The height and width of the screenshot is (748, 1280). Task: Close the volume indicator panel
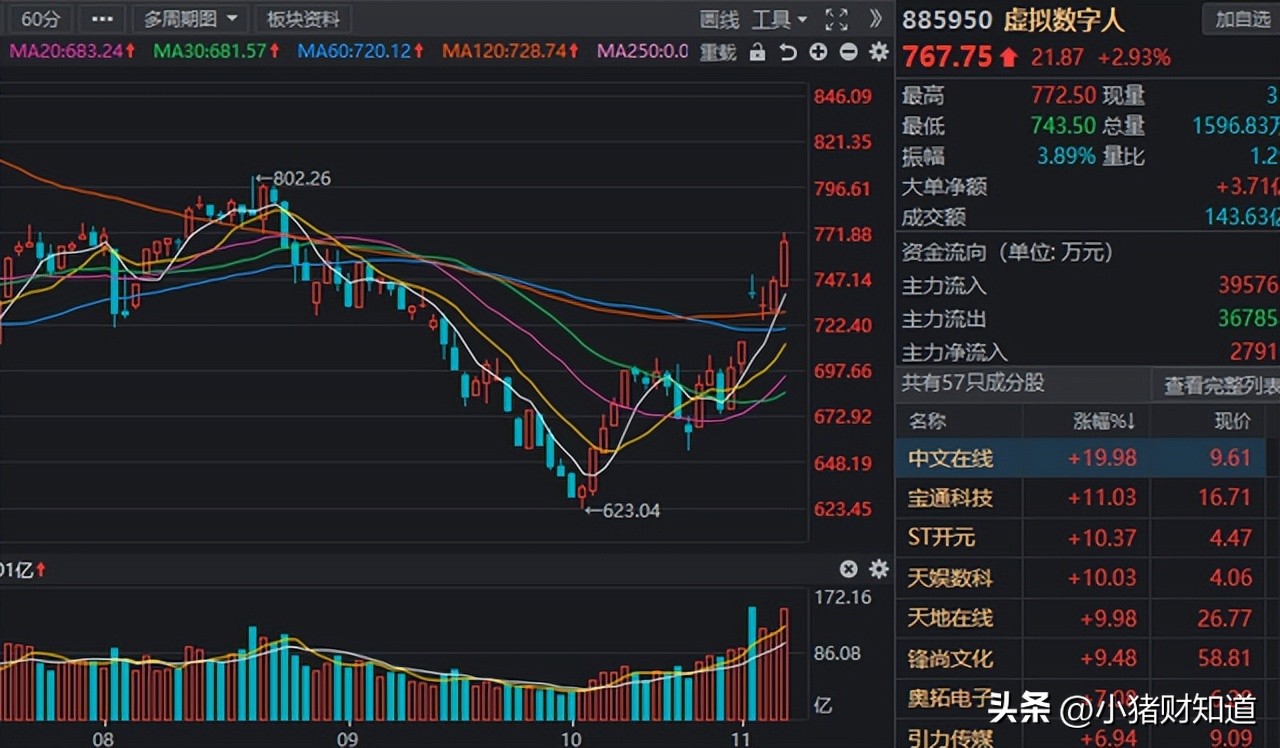[848, 568]
